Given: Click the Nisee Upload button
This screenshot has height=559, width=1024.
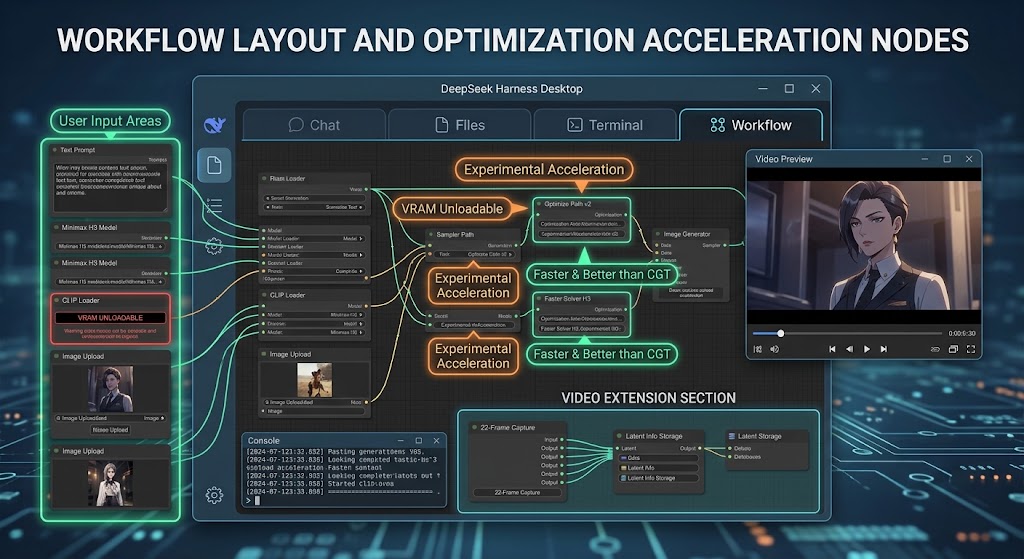Looking at the screenshot, I should (x=110, y=430).
